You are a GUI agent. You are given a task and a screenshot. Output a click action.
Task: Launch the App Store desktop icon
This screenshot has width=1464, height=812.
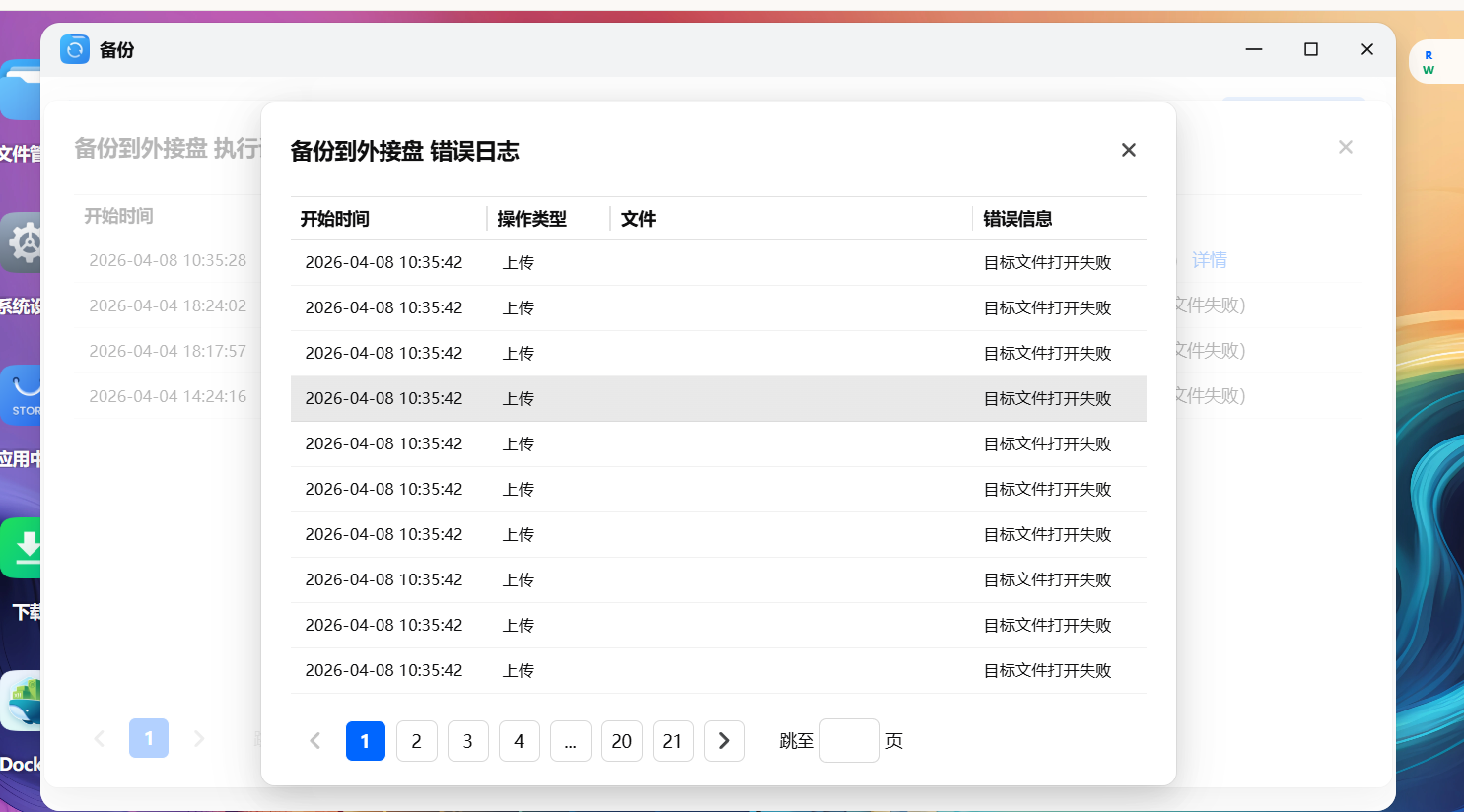coord(22,394)
